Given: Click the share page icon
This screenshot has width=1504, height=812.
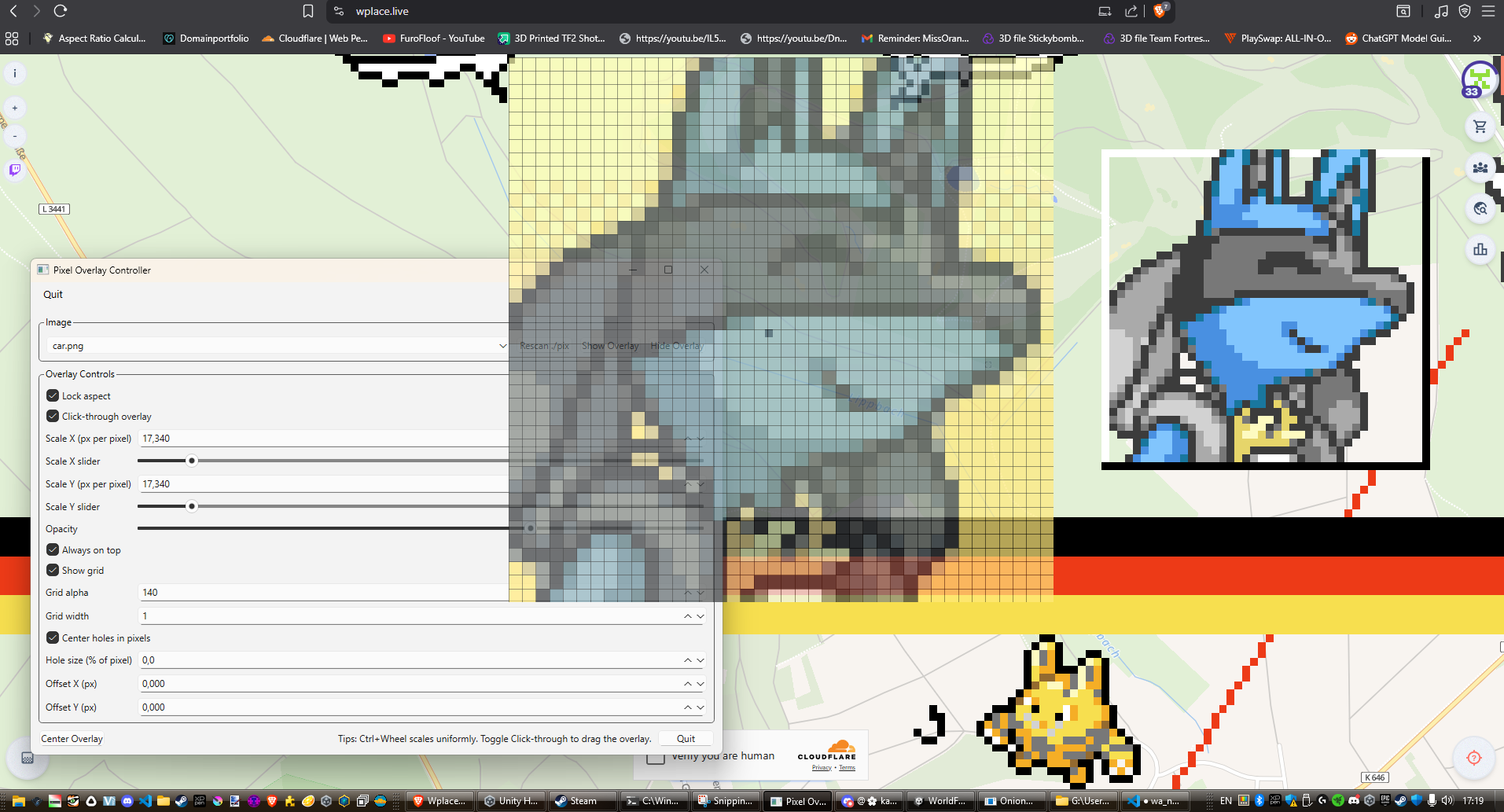Looking at the screenshot, I should click(x=1131, y=11).
